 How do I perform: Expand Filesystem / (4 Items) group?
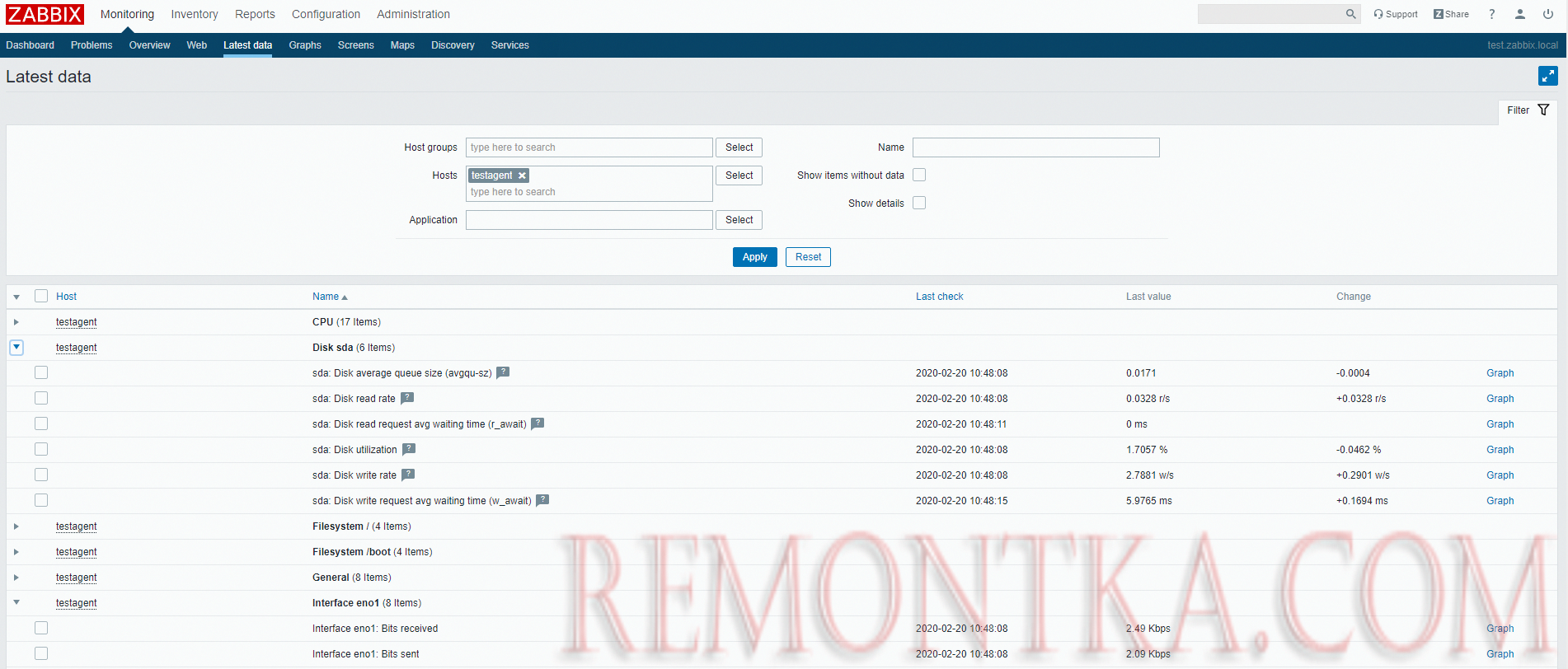pyautogui.click(x=16, y=526)
